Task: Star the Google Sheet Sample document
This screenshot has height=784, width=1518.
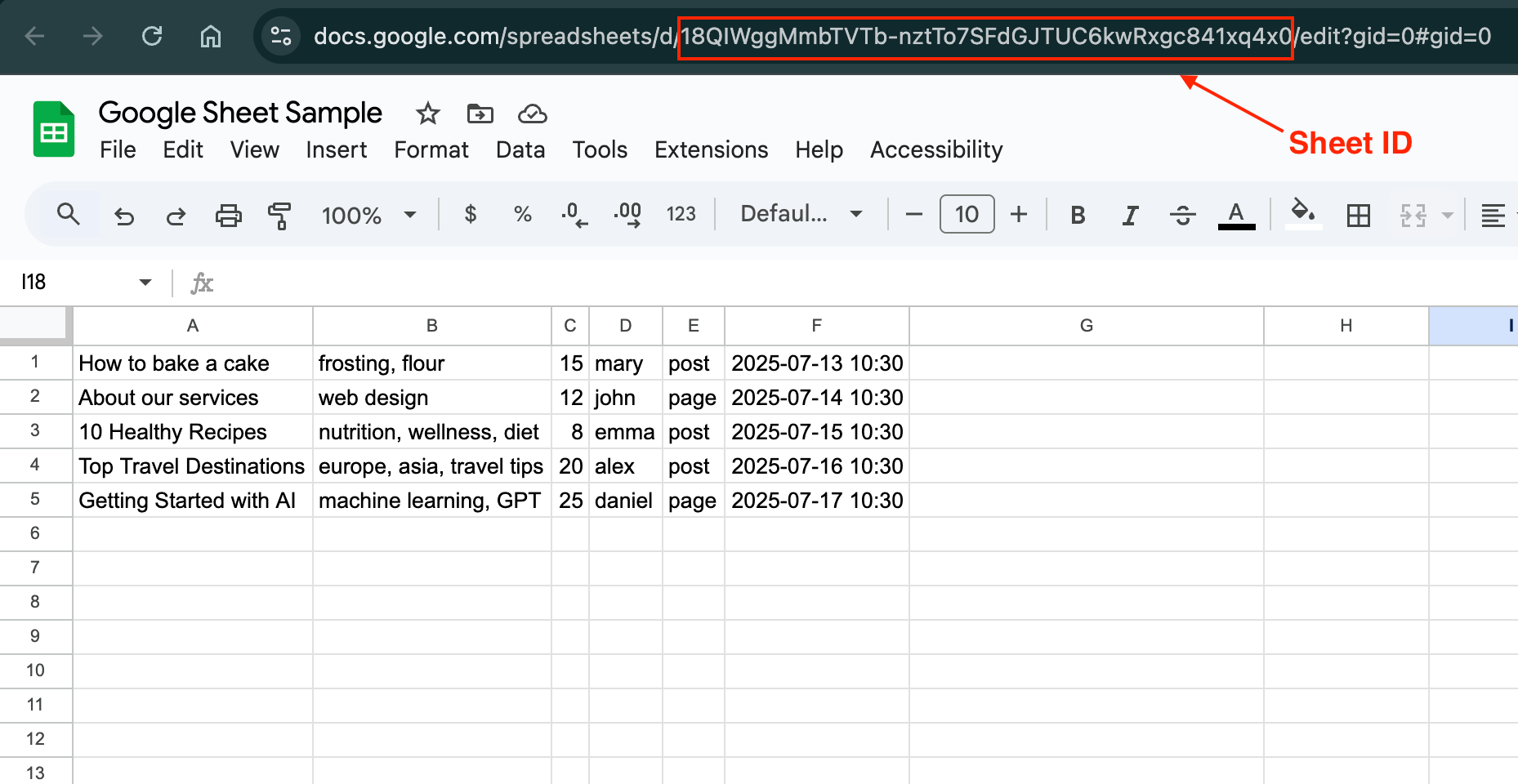Action: (428, 114)
